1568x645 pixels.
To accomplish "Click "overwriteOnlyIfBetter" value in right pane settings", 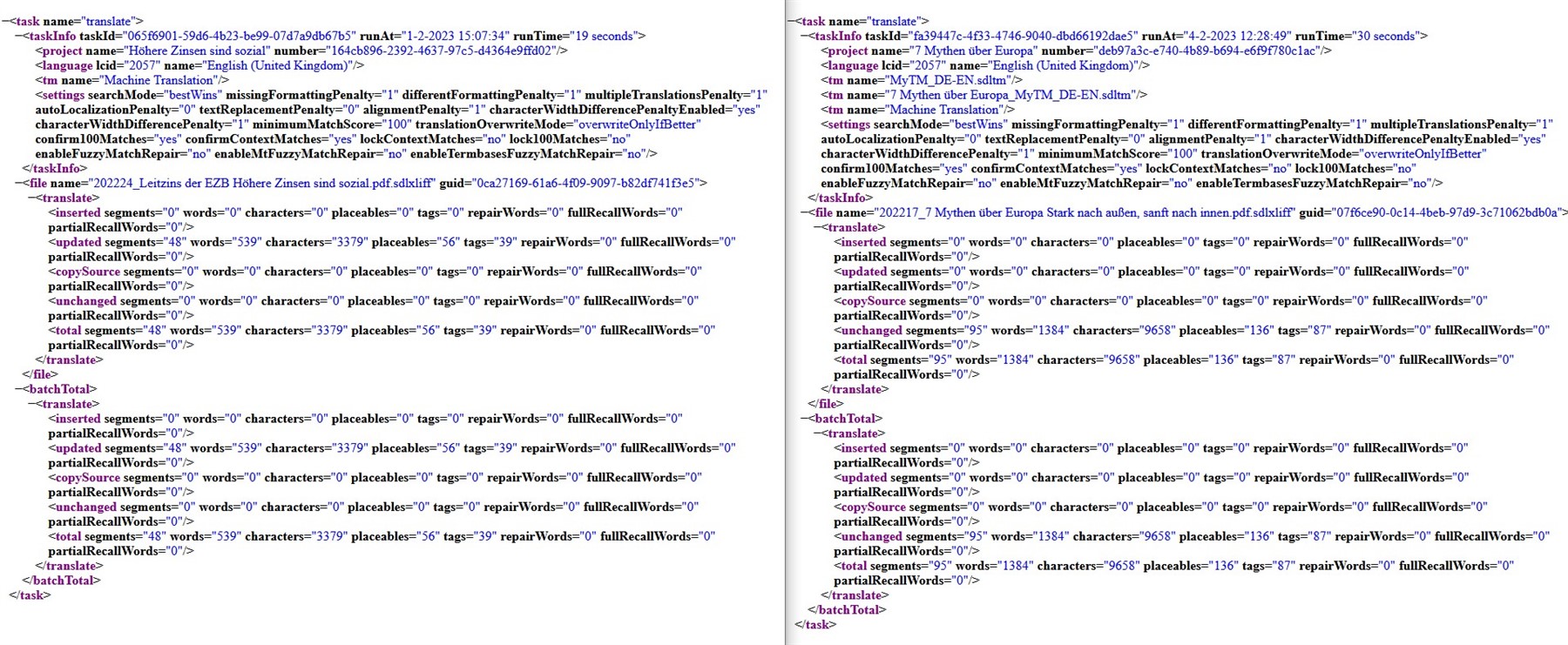I will click(1423, 154).
